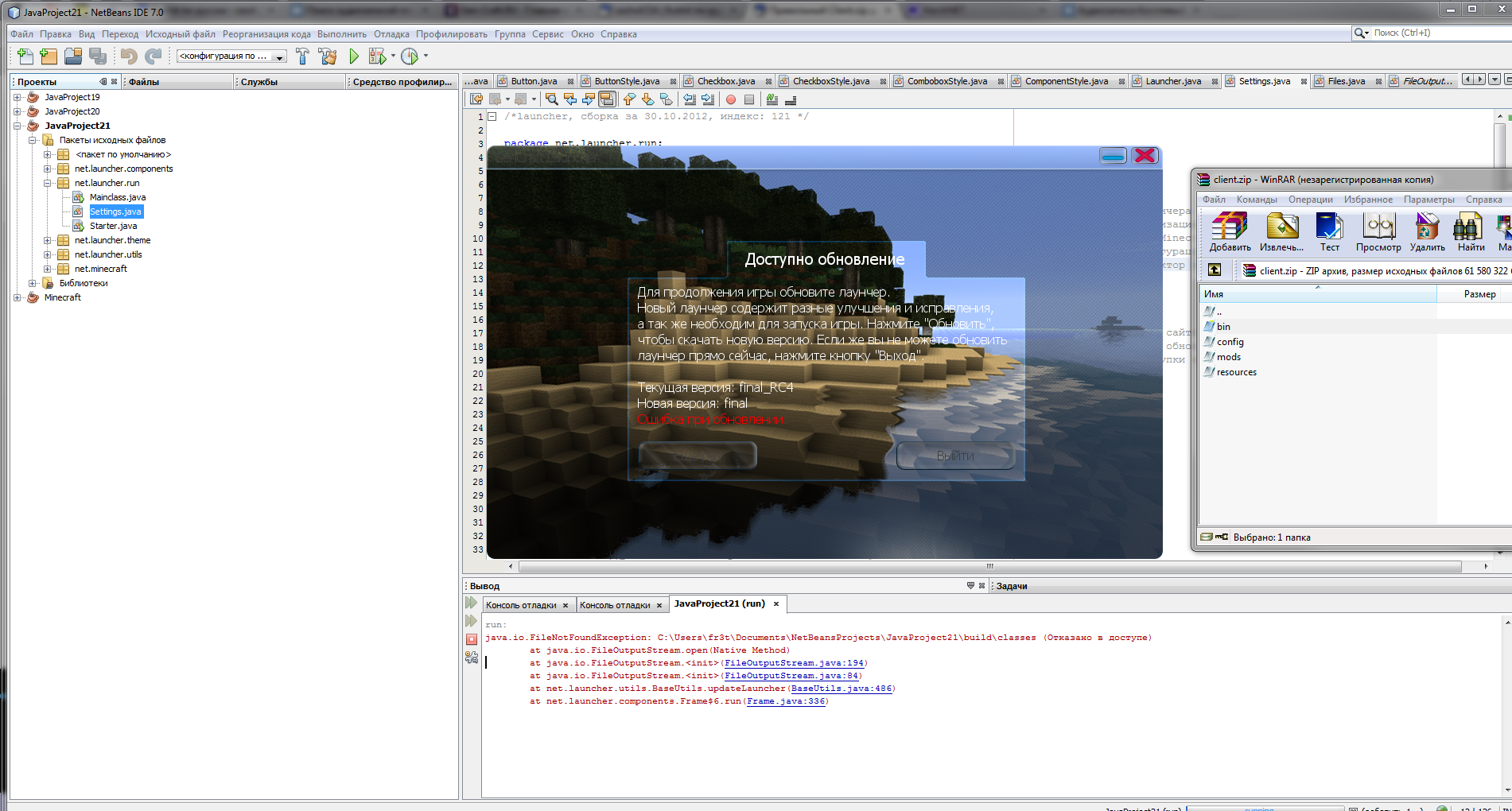Click the launcher window minimize button
The image size is (1512, 811).
pos(1113,156)
